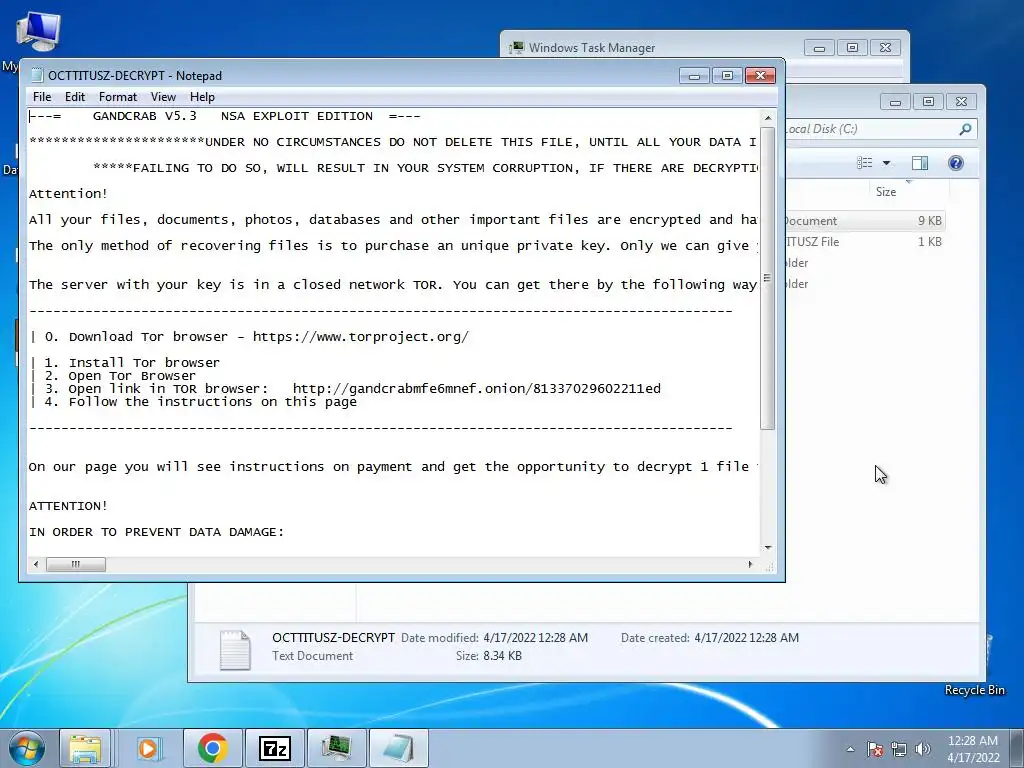This screenshot has width=1024, height=768.
Task: Click the Notepad resize grip corner
Action: pos(769,566)
